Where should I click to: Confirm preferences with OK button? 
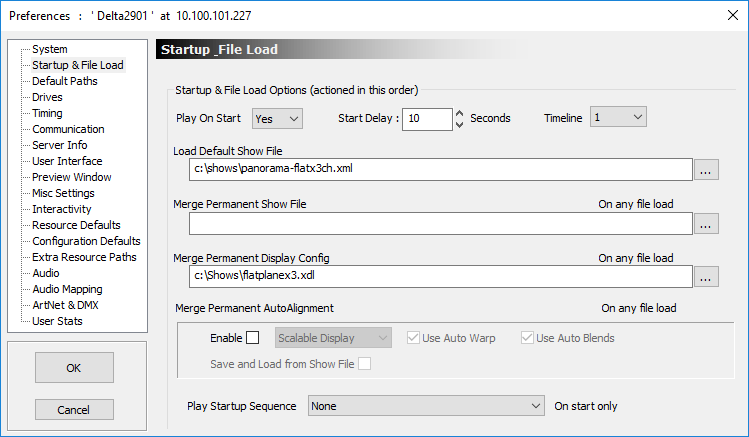74,368
